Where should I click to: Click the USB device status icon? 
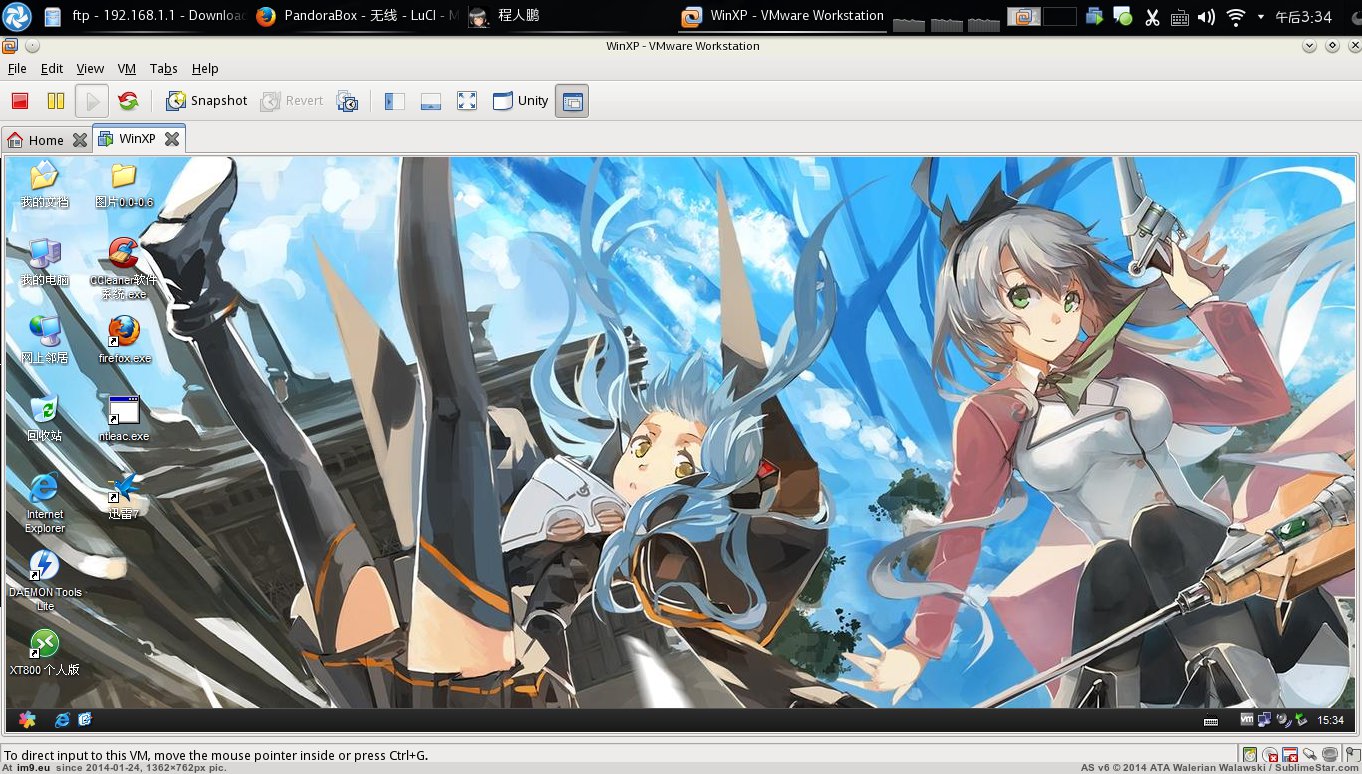(1310, 755)
